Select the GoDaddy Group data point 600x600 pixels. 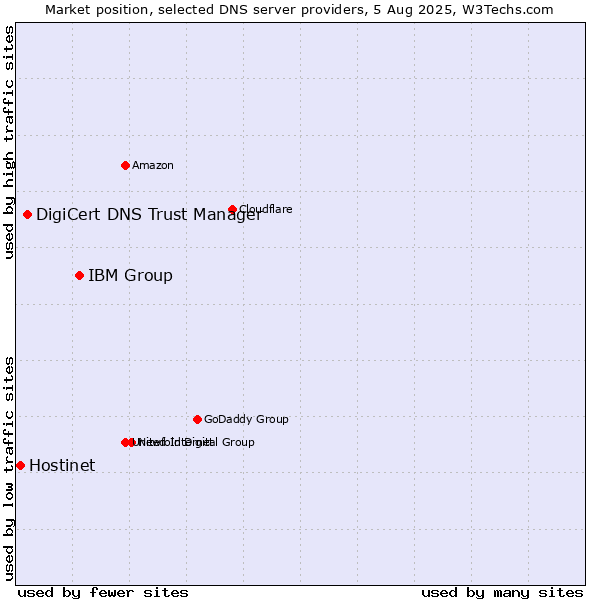click(197, 419)
